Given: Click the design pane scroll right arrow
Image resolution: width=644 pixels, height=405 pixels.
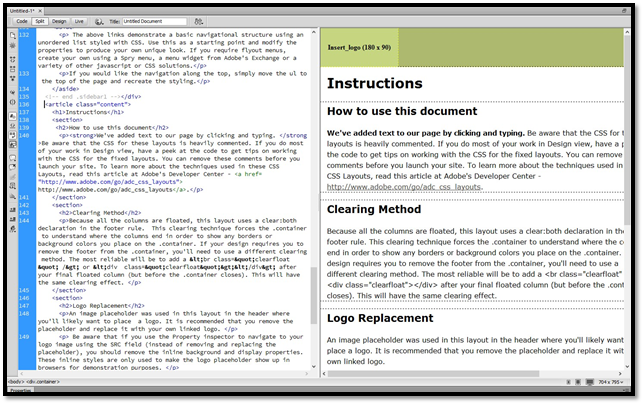Looking at the screenshot, I should tap(620, 373).
